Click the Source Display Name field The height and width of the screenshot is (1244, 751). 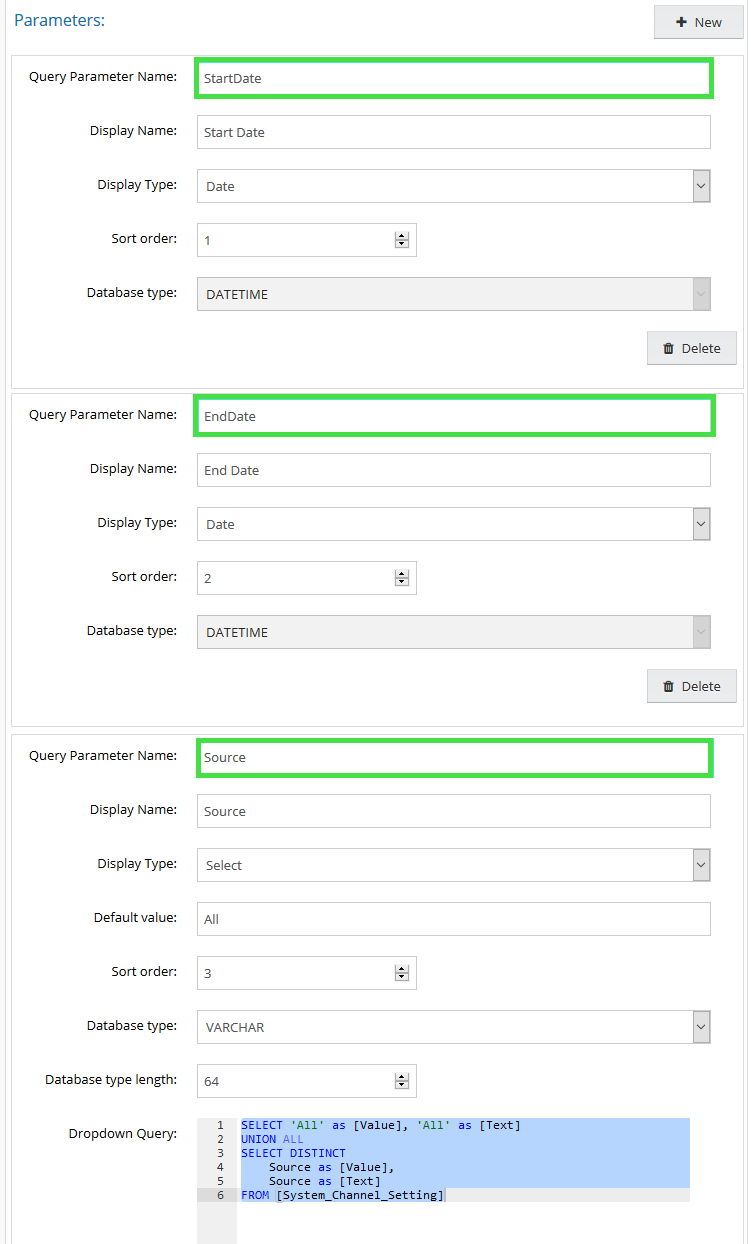453,811
